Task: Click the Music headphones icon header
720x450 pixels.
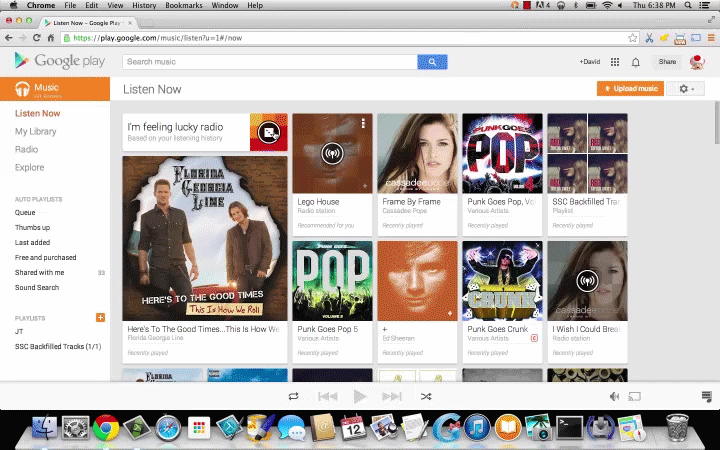Action: coord(22,89)
